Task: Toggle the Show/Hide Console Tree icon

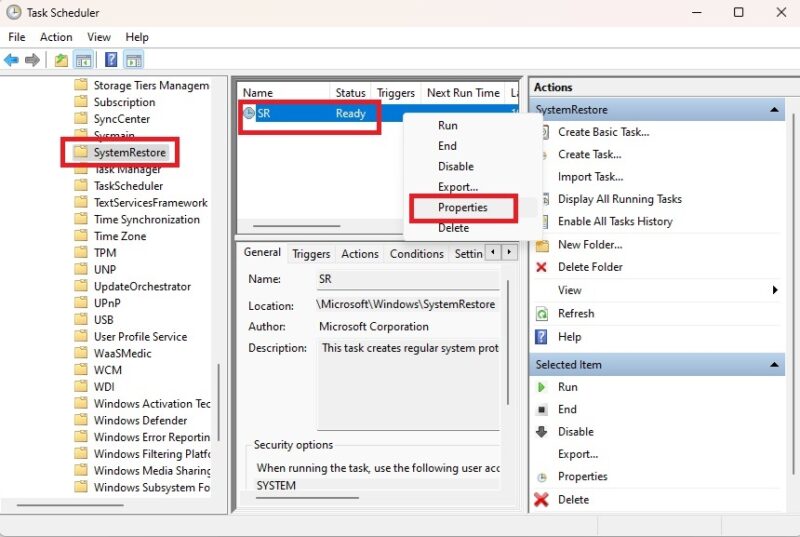Action: [x=83, y=60]
